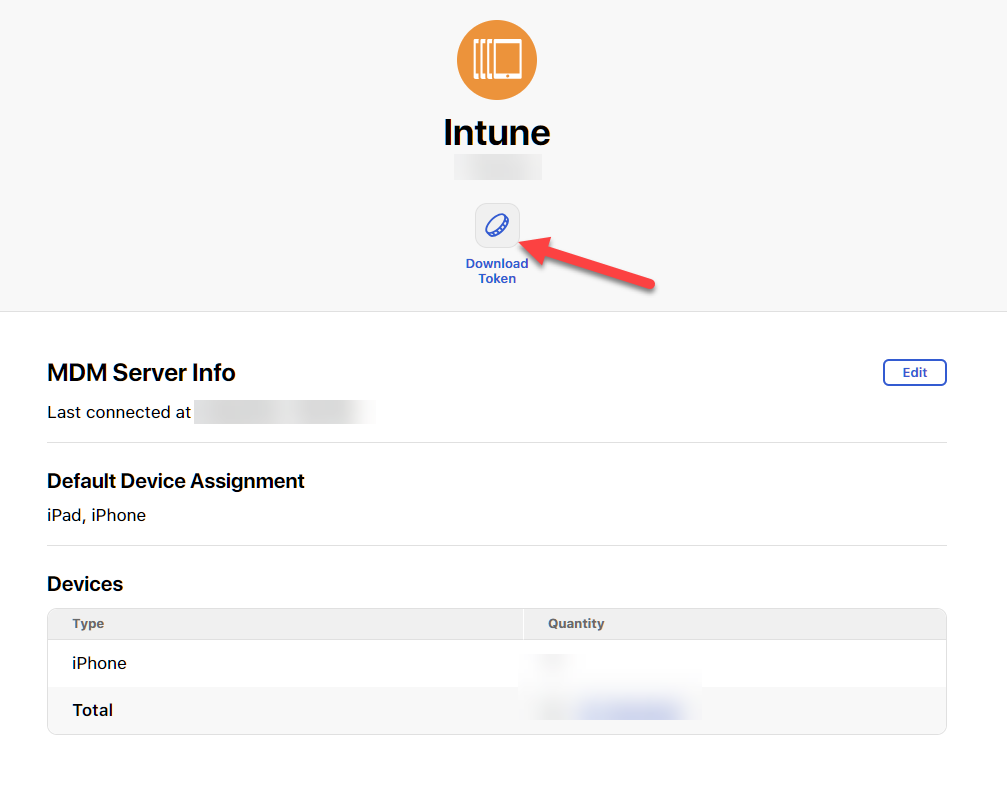The width and height of the screenshot is (1007, 795).
Task: Click the 'Last connected at' text
Action: pyautogui.click(x=119, y=412)
